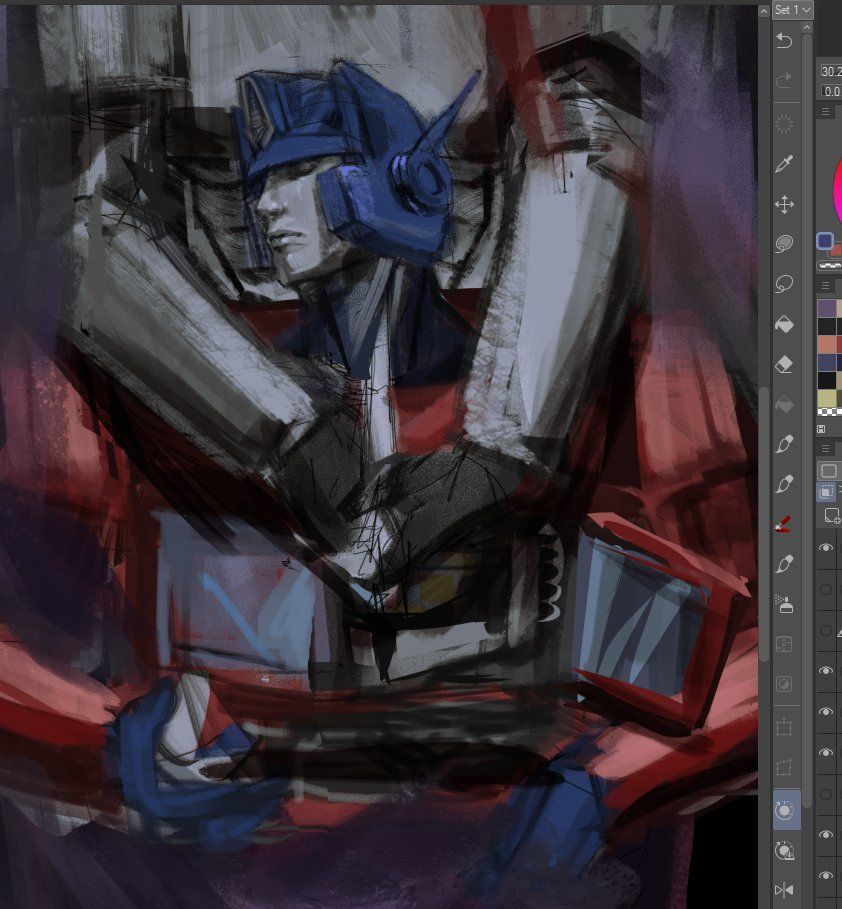The image size is (842, 909).
Task: Select the transparent color checker bar
Action: [x=830, y=266]
